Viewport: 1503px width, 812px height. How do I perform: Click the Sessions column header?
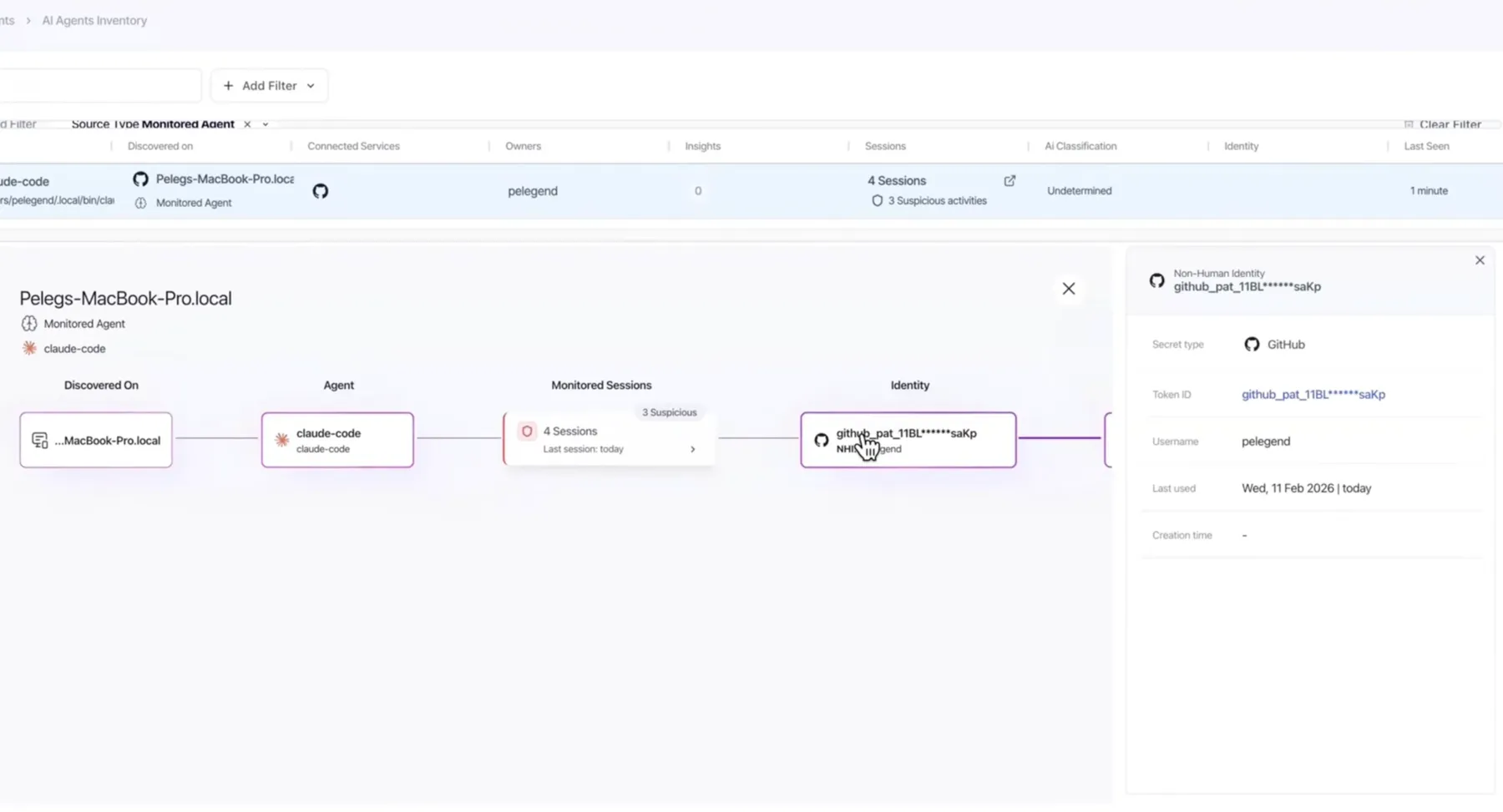click(x=885, y=146)
